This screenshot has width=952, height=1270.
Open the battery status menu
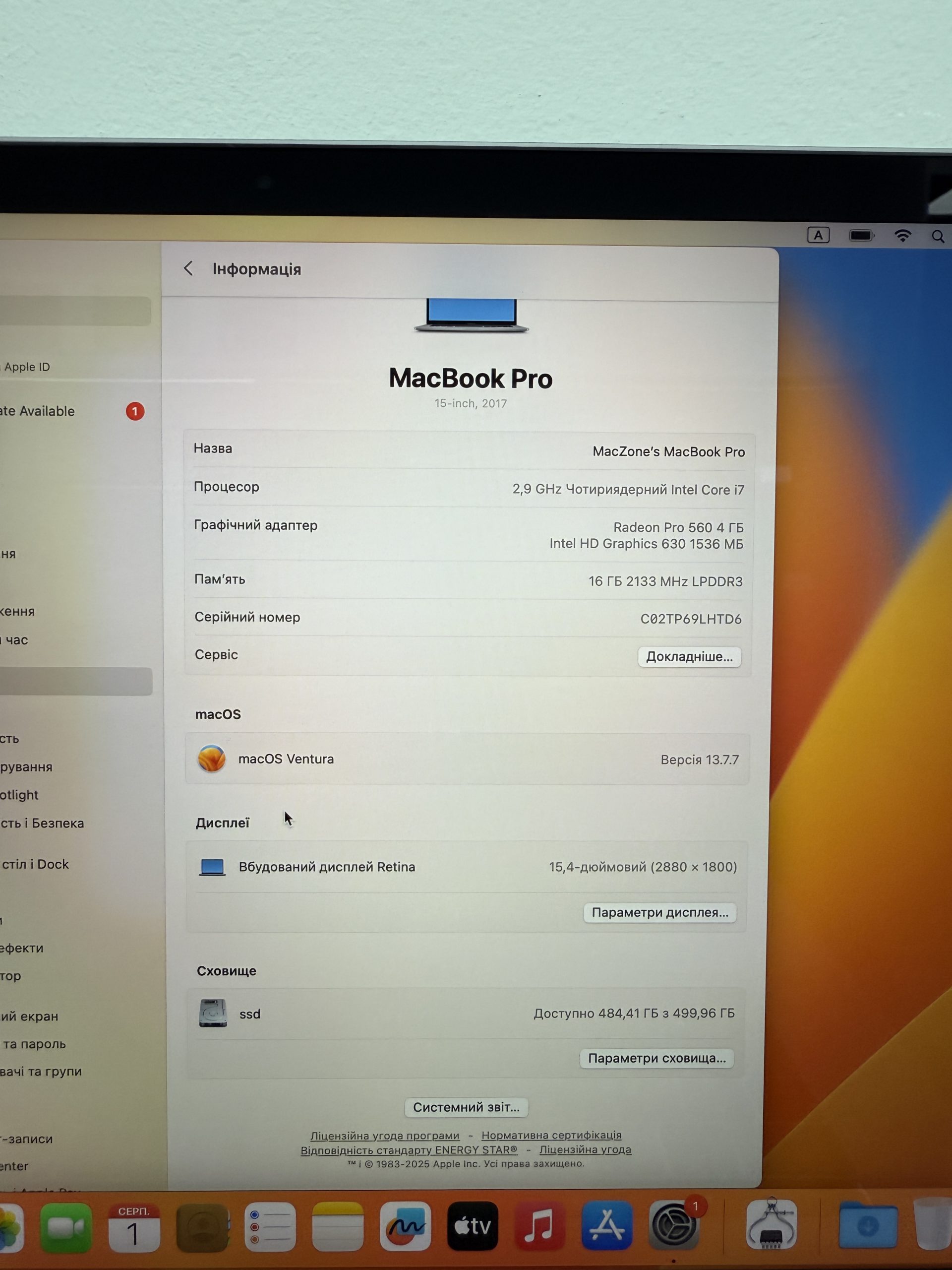tap(861, 236)
